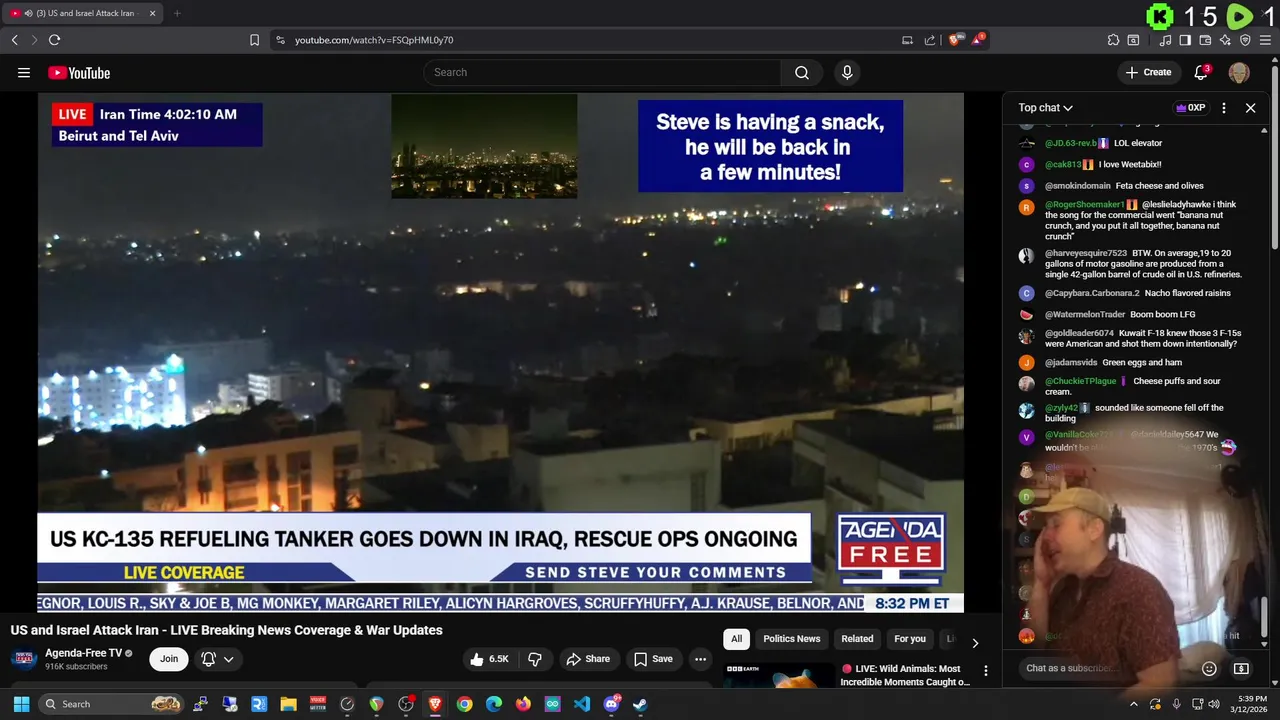Open the live chat three-dot menu

tap(1224, 108)
